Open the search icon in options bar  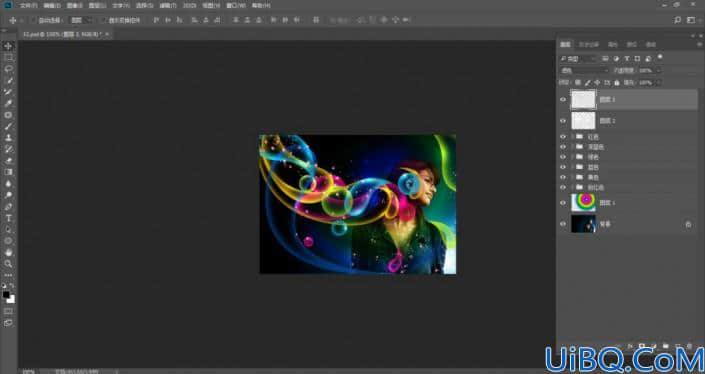pyautogui.click(x=678, y=20)
